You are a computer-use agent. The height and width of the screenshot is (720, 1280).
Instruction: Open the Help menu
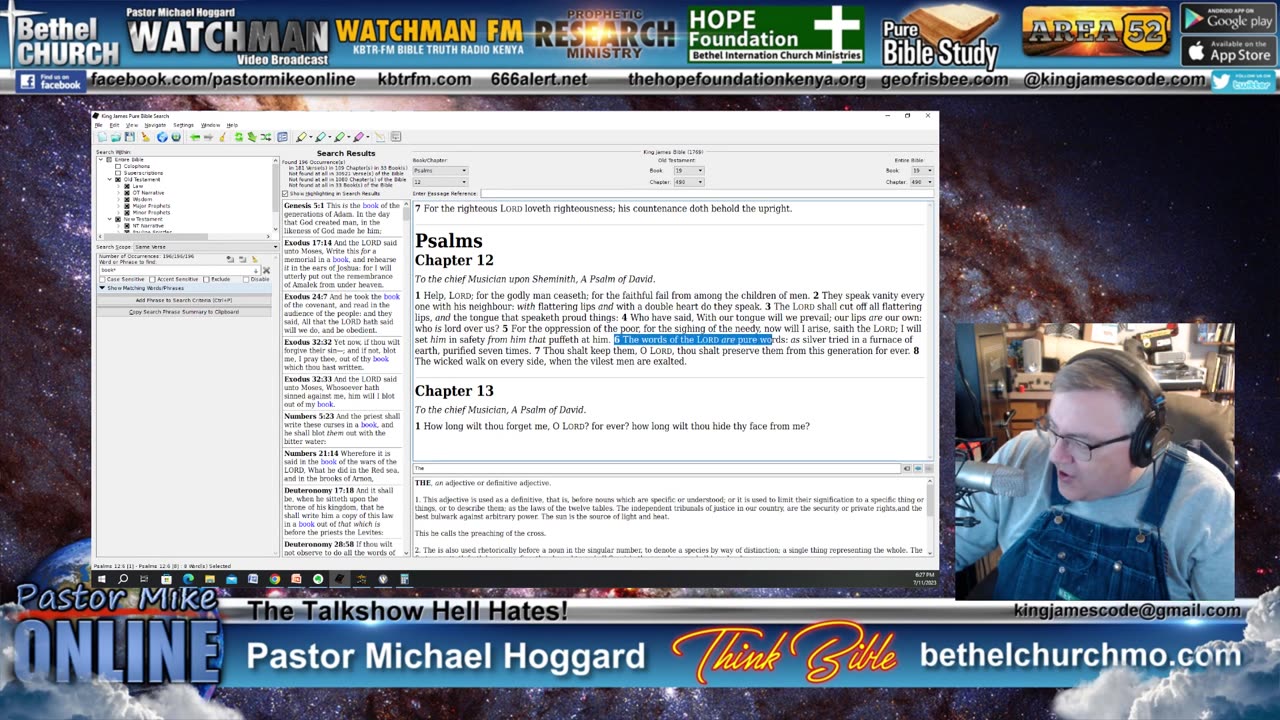232,125
